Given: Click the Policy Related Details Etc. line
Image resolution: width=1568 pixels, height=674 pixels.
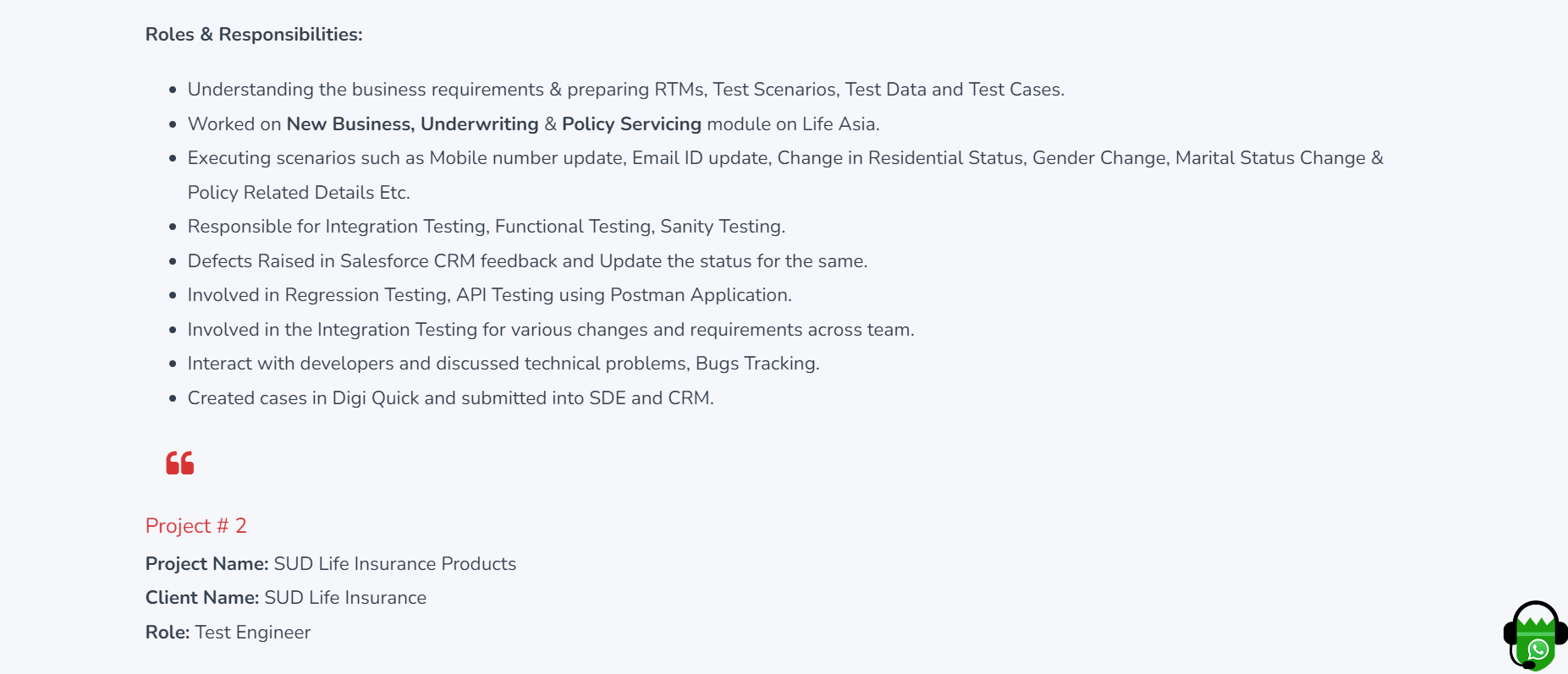Looking at the screenshot, I should coord(299,193).
